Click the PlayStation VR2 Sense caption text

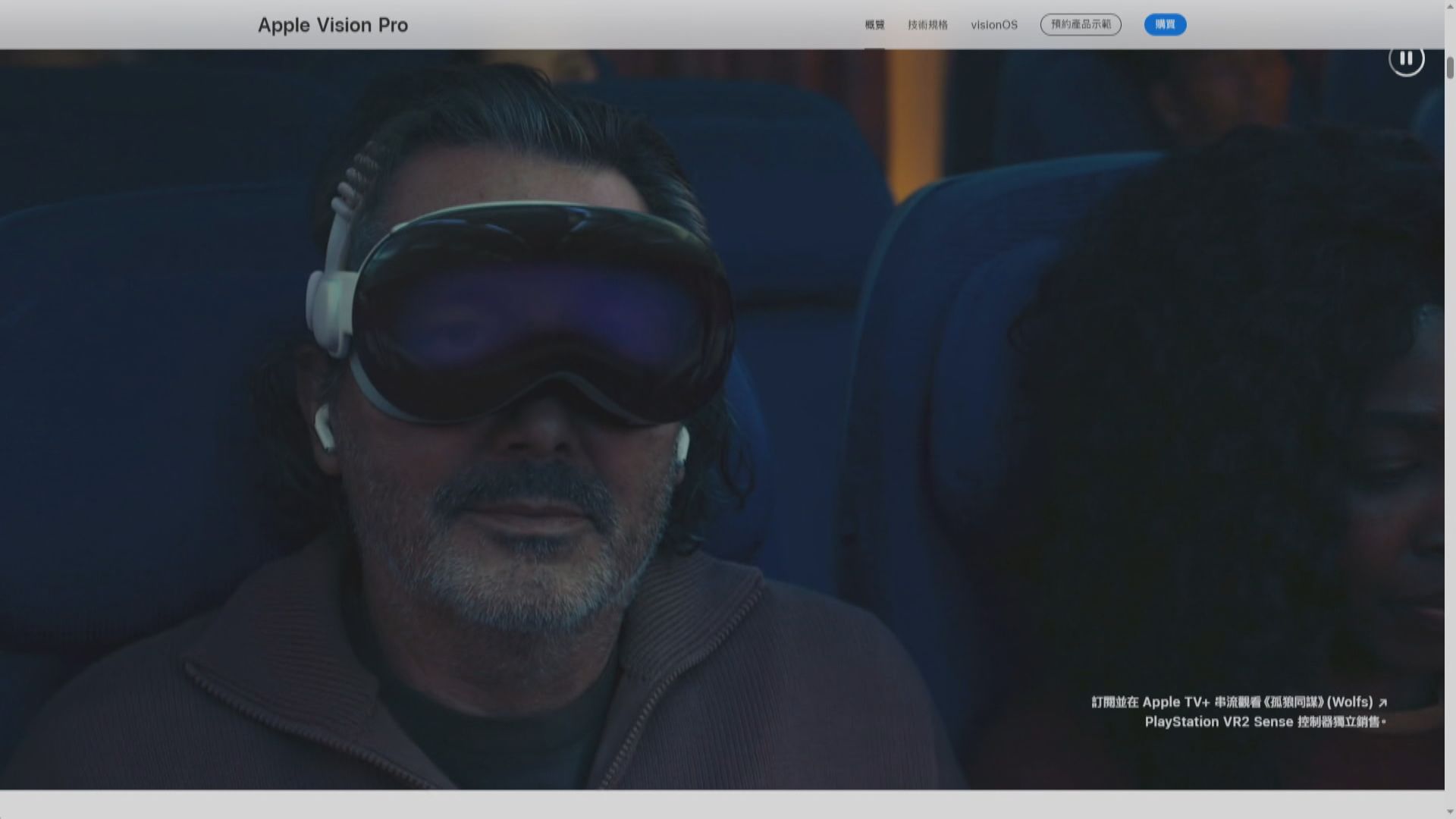pyautogui.click(x=1264, y=722)
